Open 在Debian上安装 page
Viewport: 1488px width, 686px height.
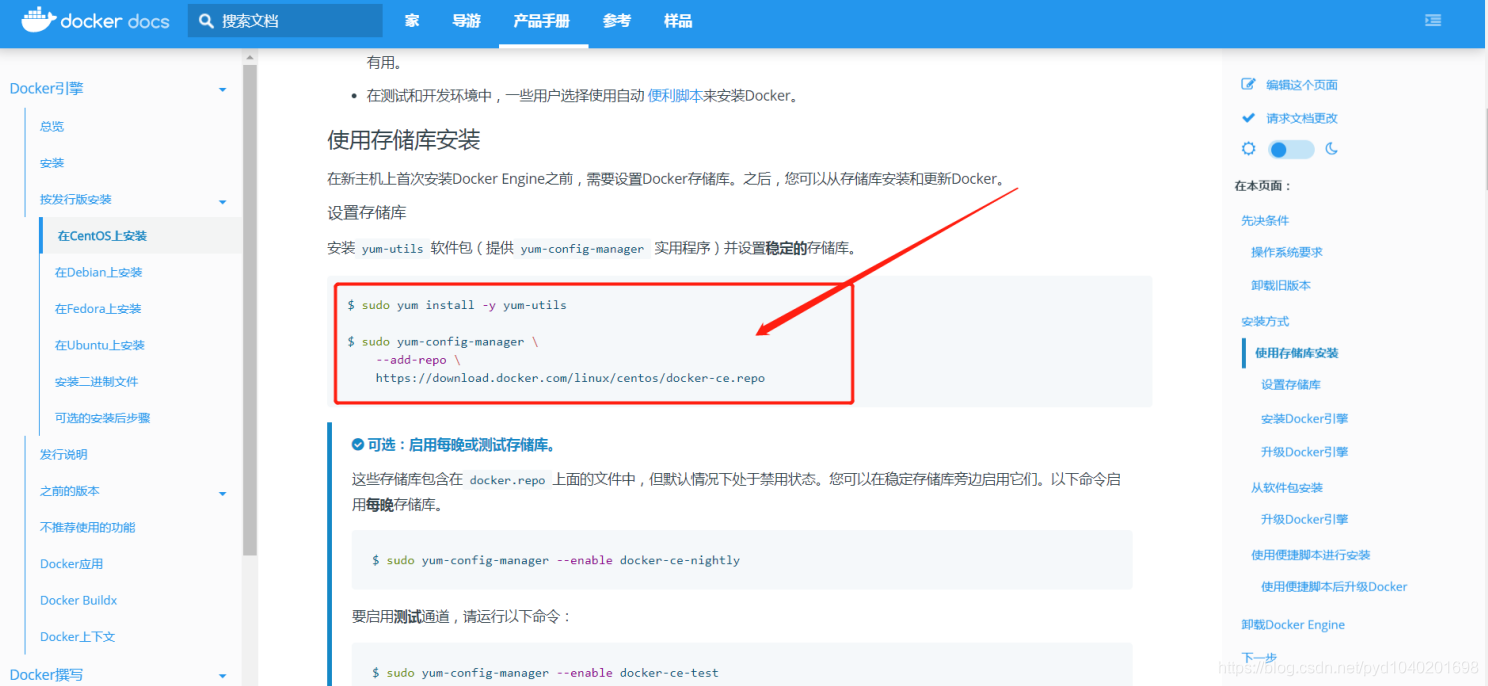coord(98,272)
